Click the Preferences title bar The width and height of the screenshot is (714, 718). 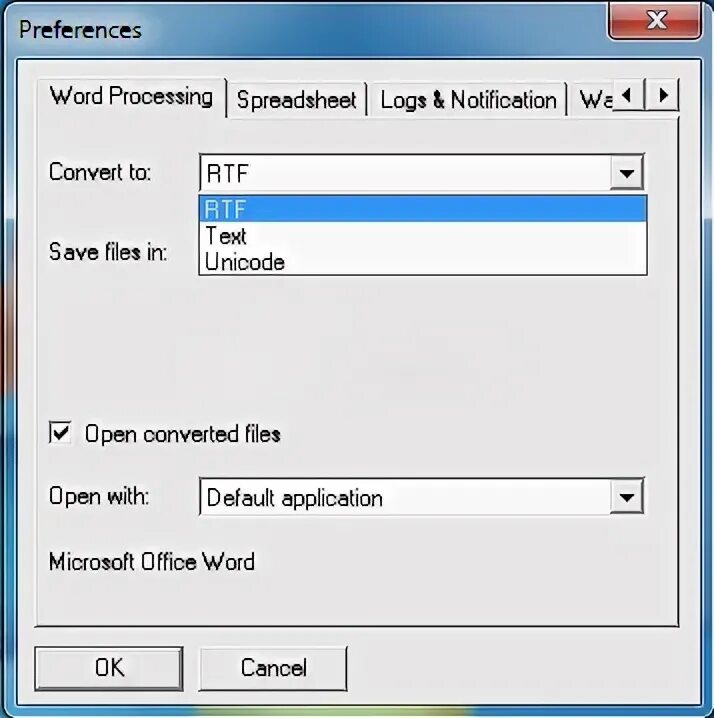pos(302,29)
